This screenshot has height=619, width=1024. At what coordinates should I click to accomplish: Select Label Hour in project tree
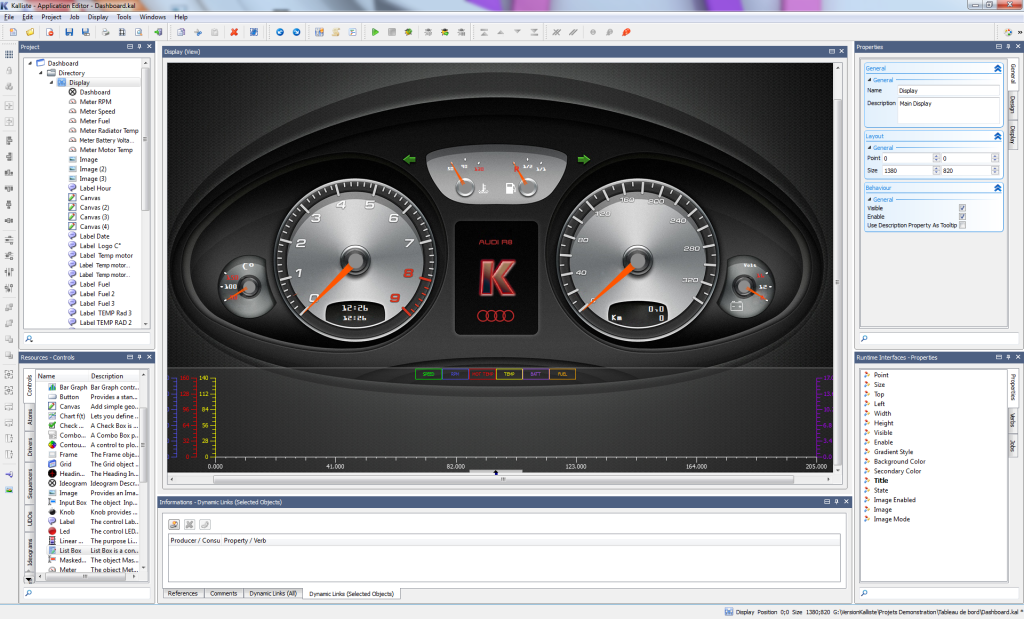[95, 188]
